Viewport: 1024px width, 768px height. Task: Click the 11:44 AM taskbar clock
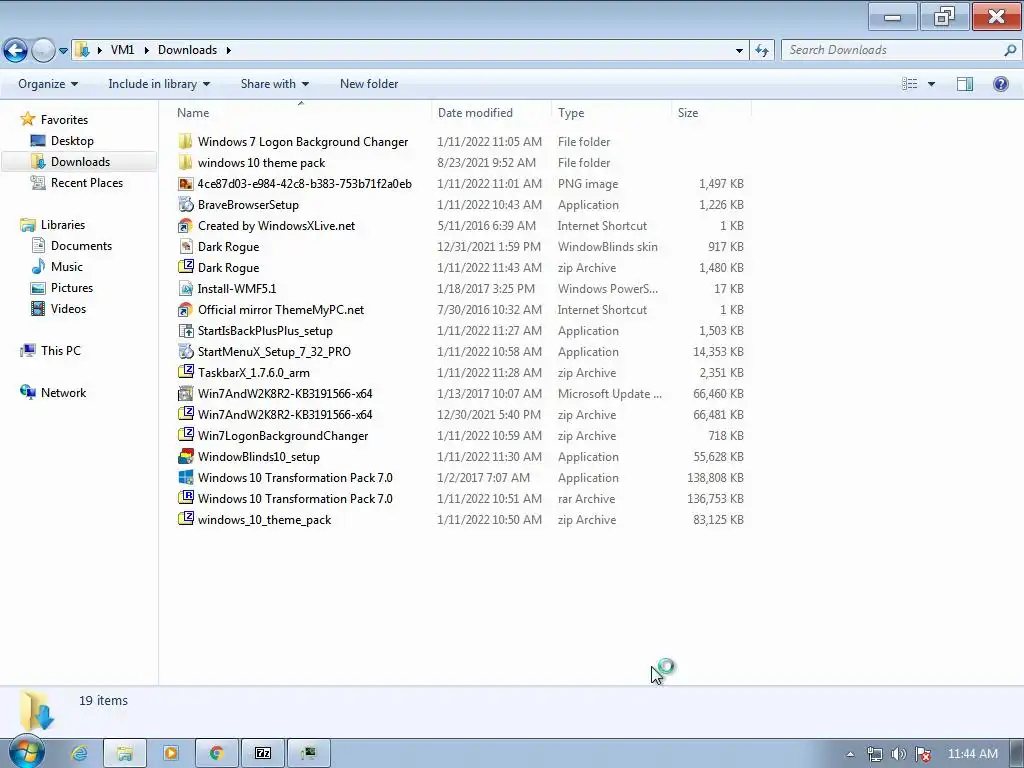[x=972, y=754]
